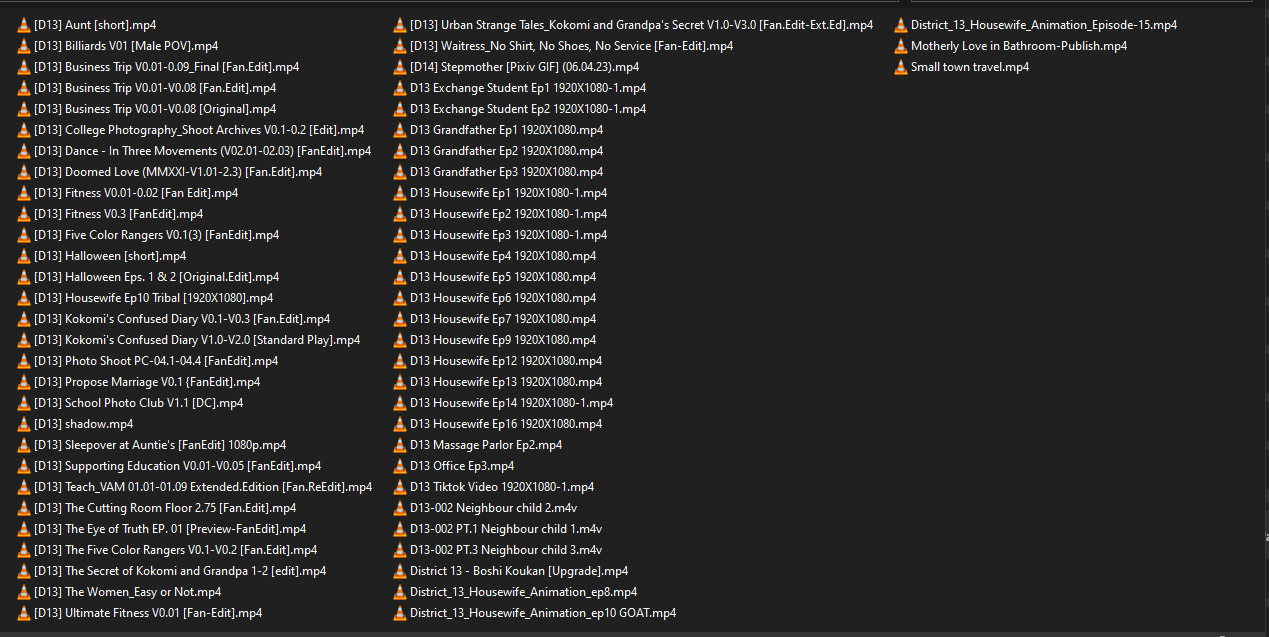
Task: Click the VLC icon for Doomed Love file
Action: (x=24, y=172)
